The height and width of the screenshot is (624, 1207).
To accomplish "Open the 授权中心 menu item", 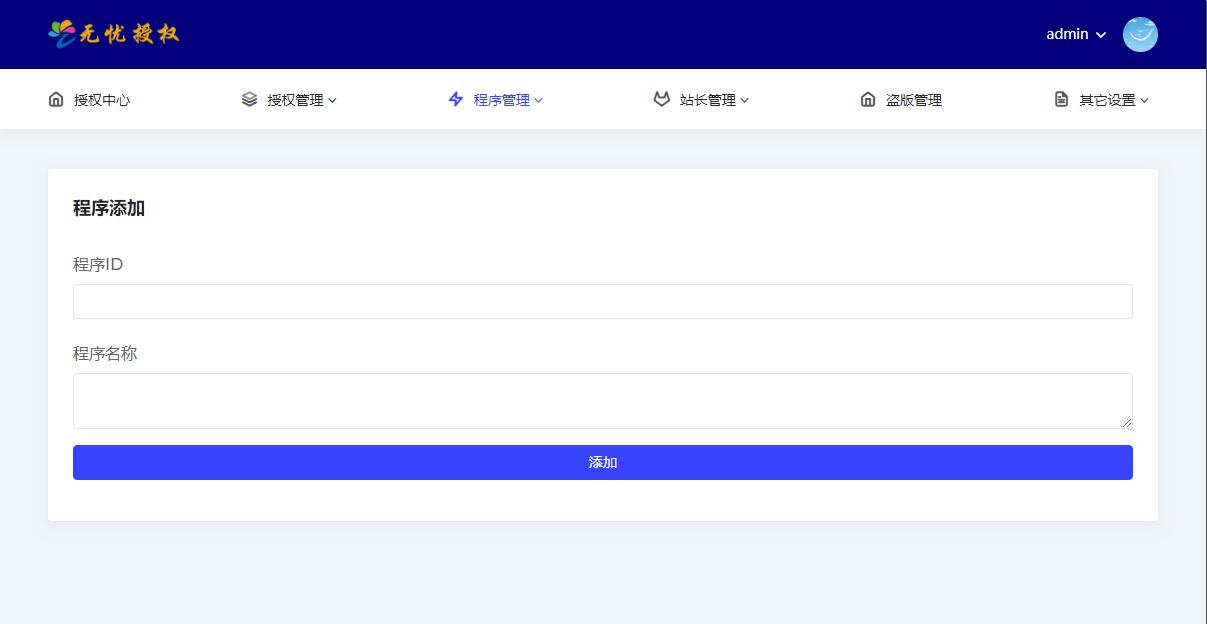I will pos(102,100).
